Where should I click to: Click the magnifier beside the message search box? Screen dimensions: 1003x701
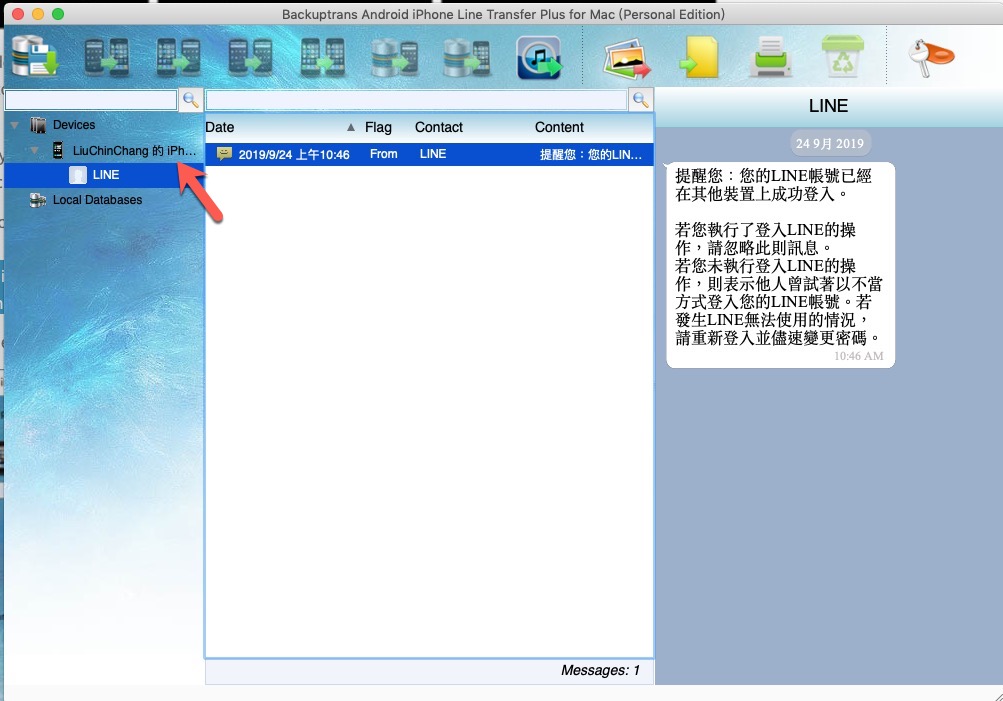click(640, 100)
